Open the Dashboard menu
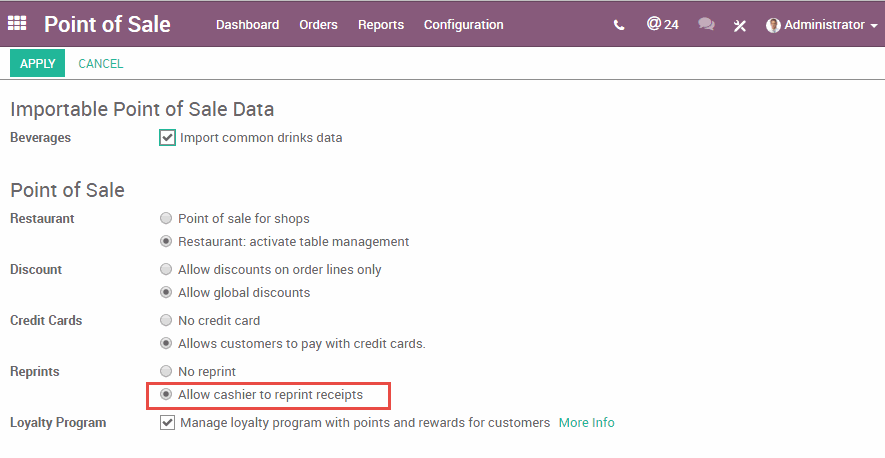This screenshot has width=885, height=458. coord(247,25)
